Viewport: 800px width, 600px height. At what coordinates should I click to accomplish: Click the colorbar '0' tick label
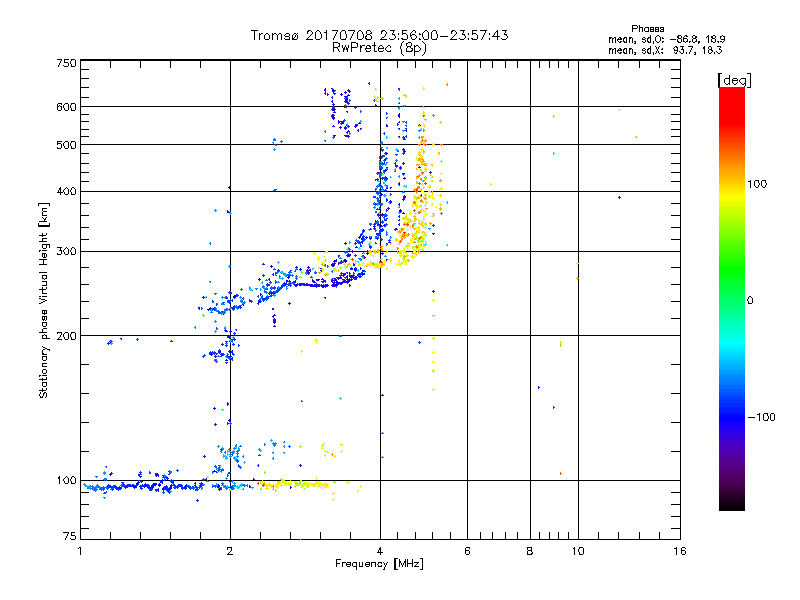[x=750, y=300]
